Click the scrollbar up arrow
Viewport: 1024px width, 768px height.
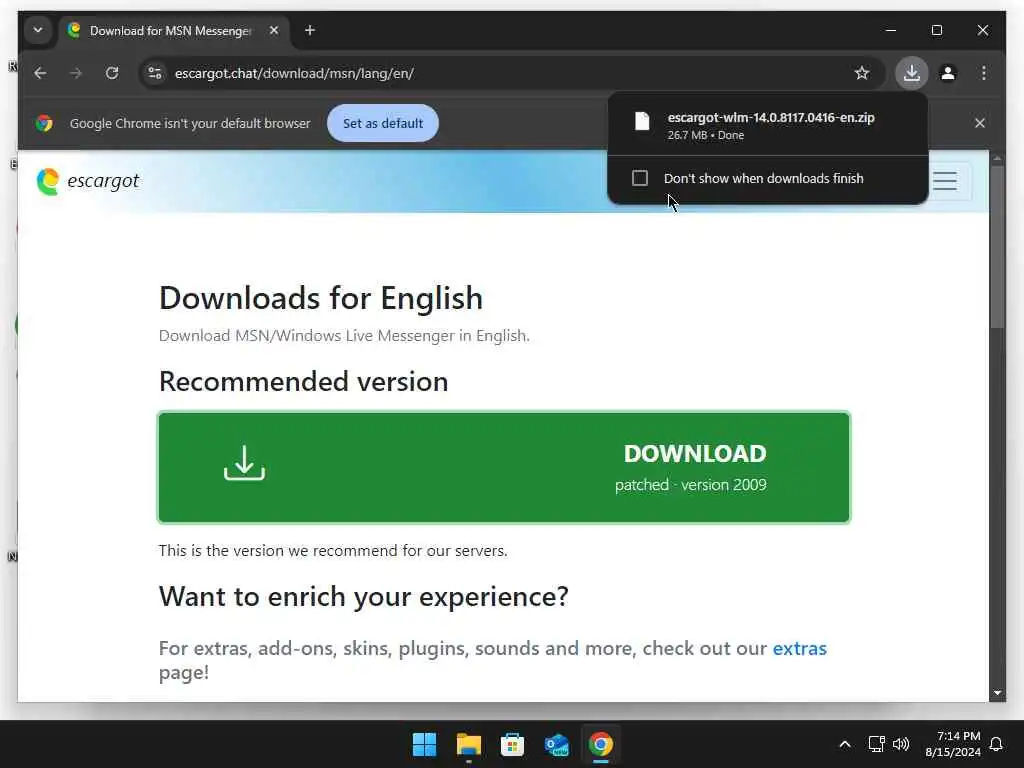997,158
